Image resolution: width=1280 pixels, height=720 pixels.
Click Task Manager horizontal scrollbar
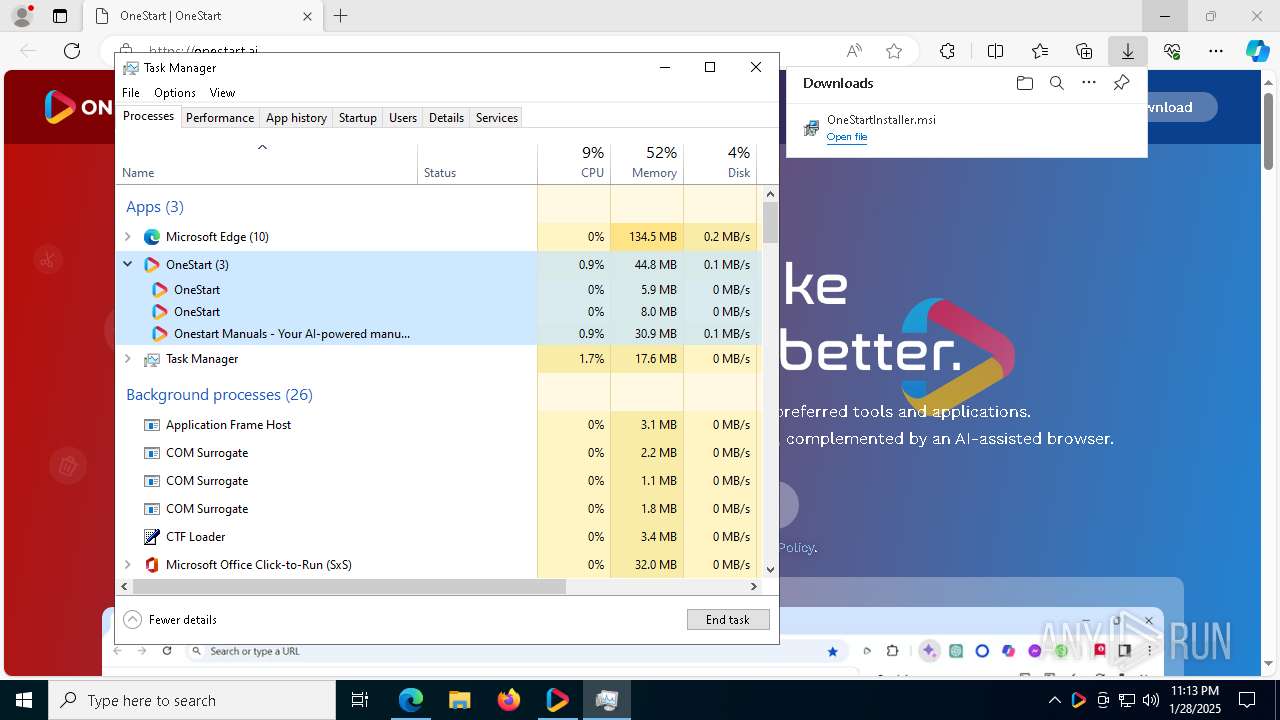point(348,587)
